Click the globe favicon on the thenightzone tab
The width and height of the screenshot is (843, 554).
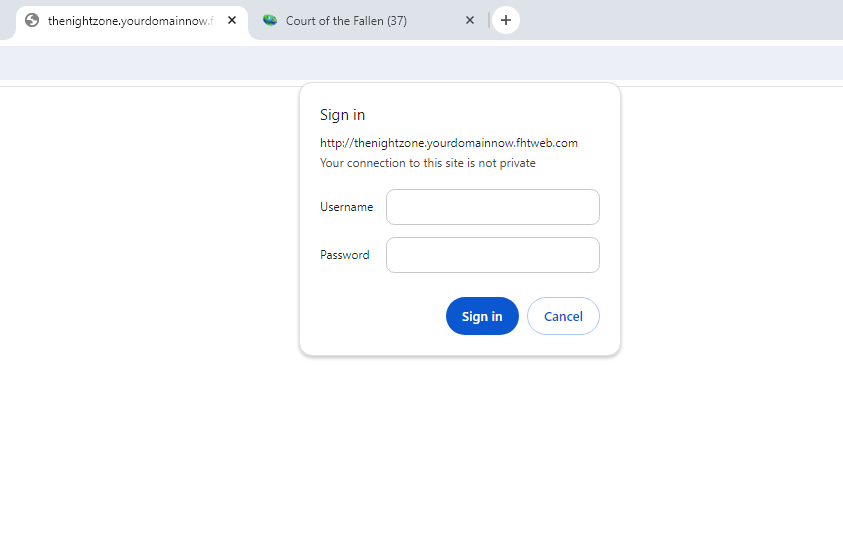(x=32, y=20)
